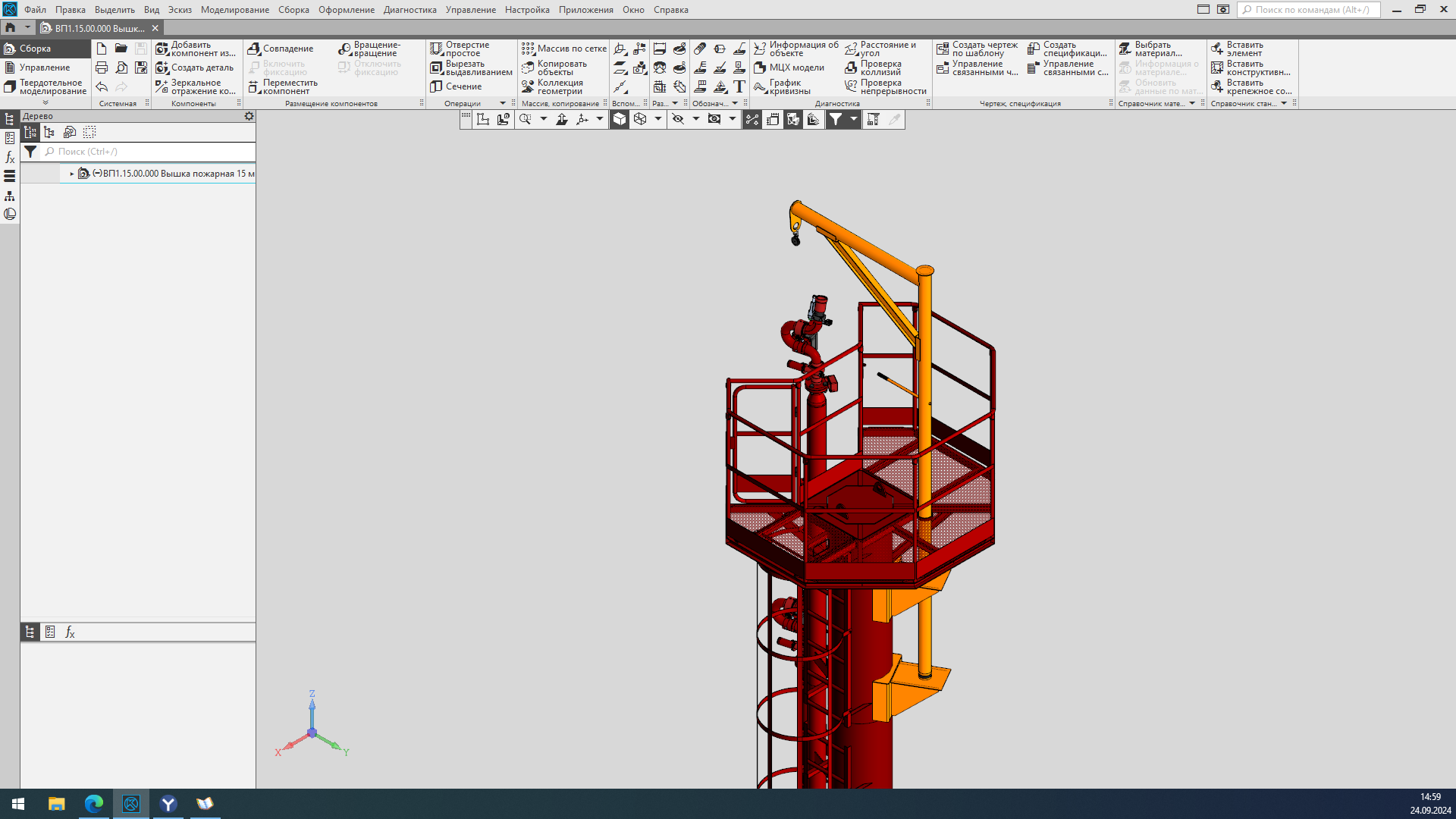The image size is (1456, 819).
Task: Click the Управление toolset button
Action: 44,67
